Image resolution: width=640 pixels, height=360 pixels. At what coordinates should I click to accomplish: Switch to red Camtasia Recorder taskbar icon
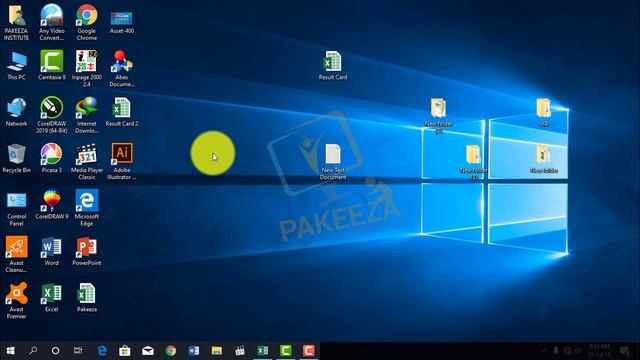pos(309,351)
